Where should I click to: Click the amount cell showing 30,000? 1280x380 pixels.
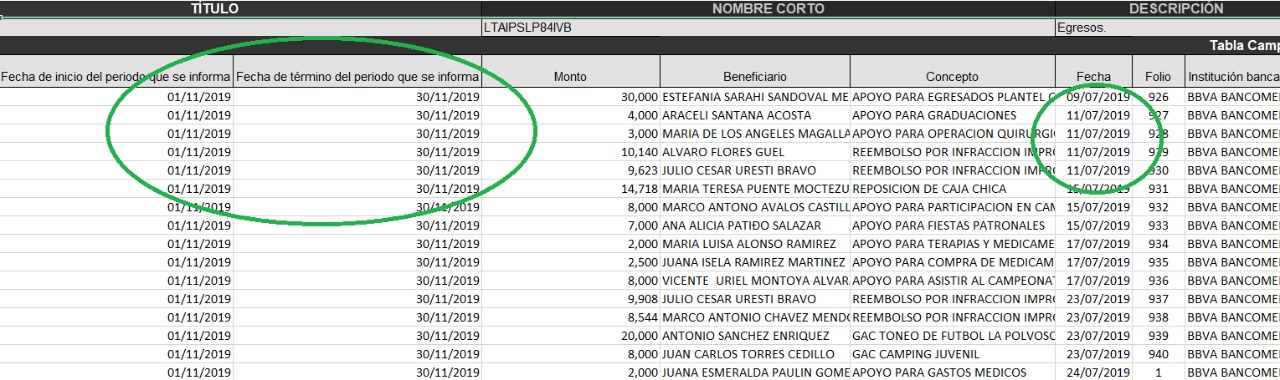click(570, 97)
